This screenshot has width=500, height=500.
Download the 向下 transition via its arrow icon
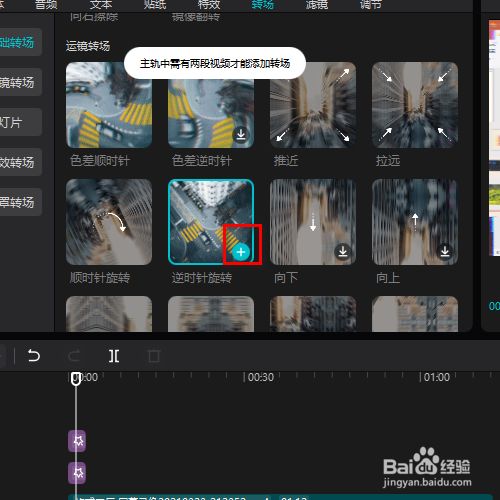(343, 251)
